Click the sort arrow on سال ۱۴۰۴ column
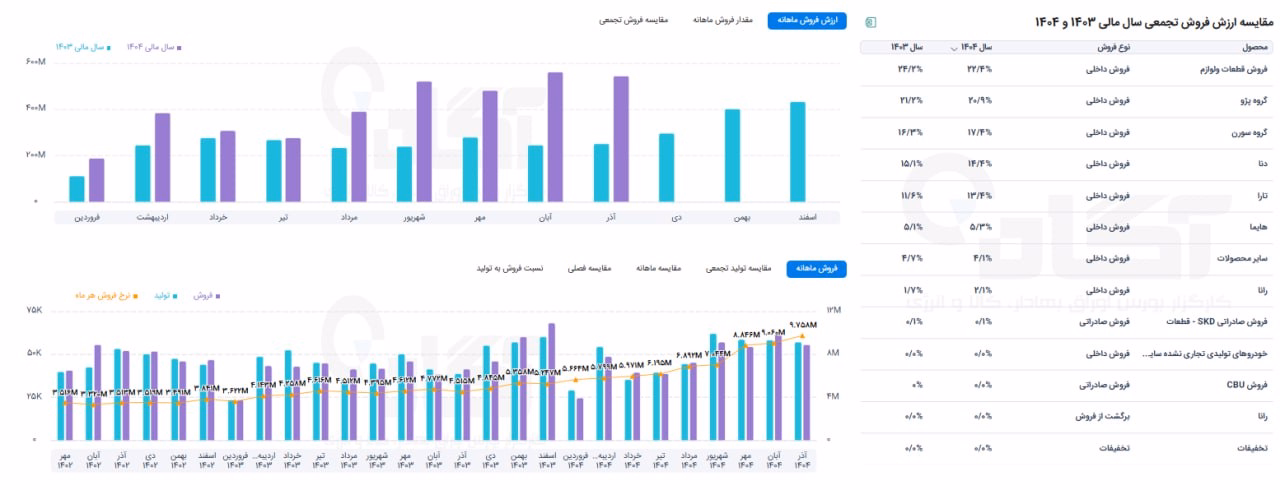 (954, 47)
